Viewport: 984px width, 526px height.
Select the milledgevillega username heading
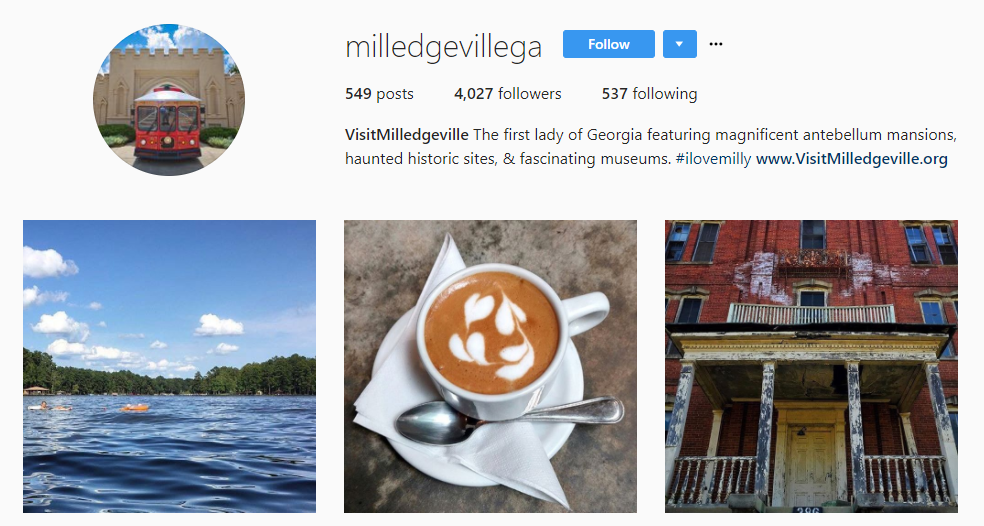[443, 47]
